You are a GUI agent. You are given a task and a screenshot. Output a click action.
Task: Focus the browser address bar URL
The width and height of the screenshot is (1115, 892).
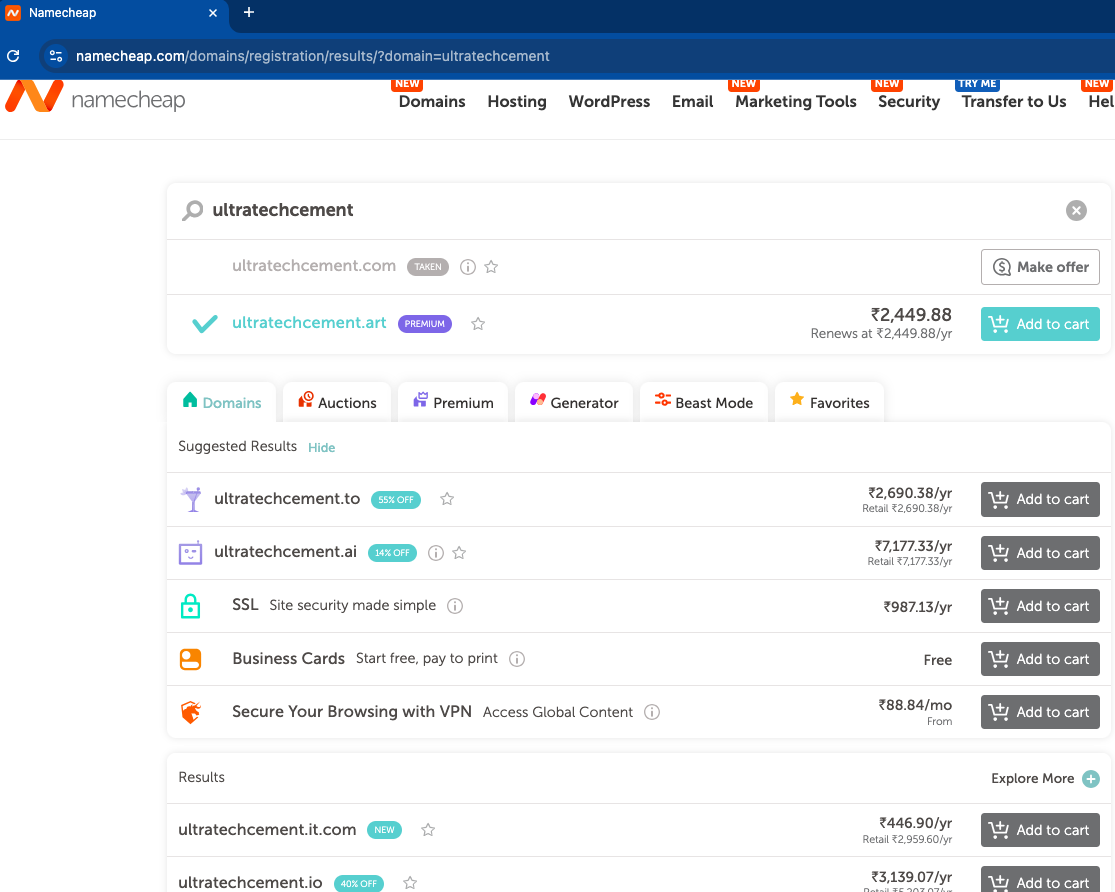click(x=312, y=56)
